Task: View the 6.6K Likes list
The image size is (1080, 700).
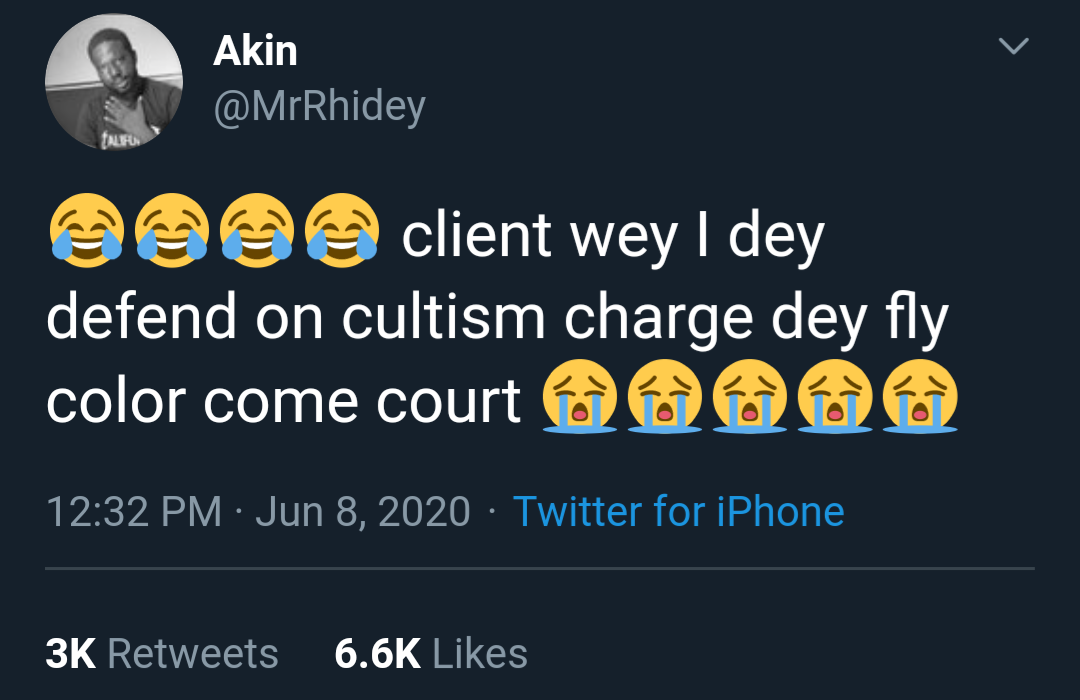Action: pos(430,653)
